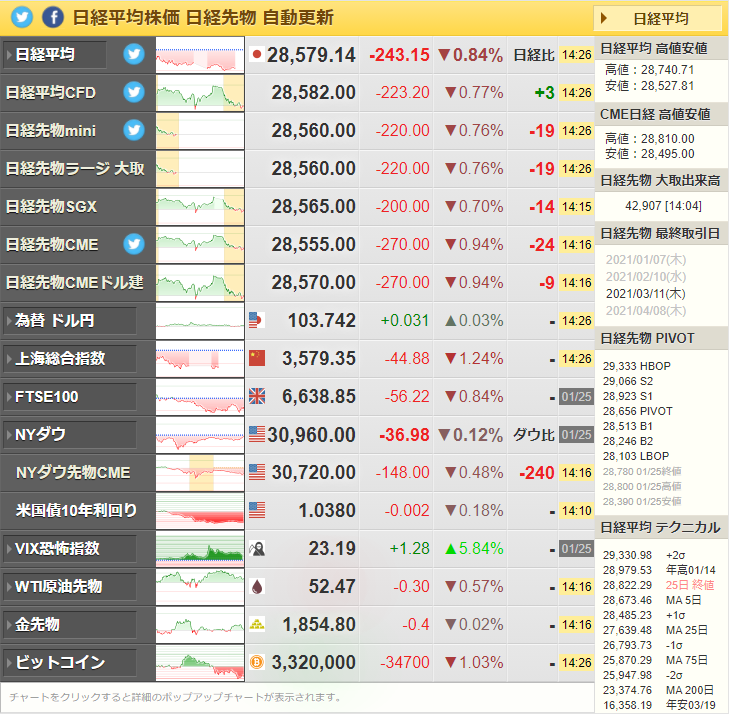Click the grim reaper icon in VIX row
Viewport: 729px width, 714px height.
pos(257,549)
